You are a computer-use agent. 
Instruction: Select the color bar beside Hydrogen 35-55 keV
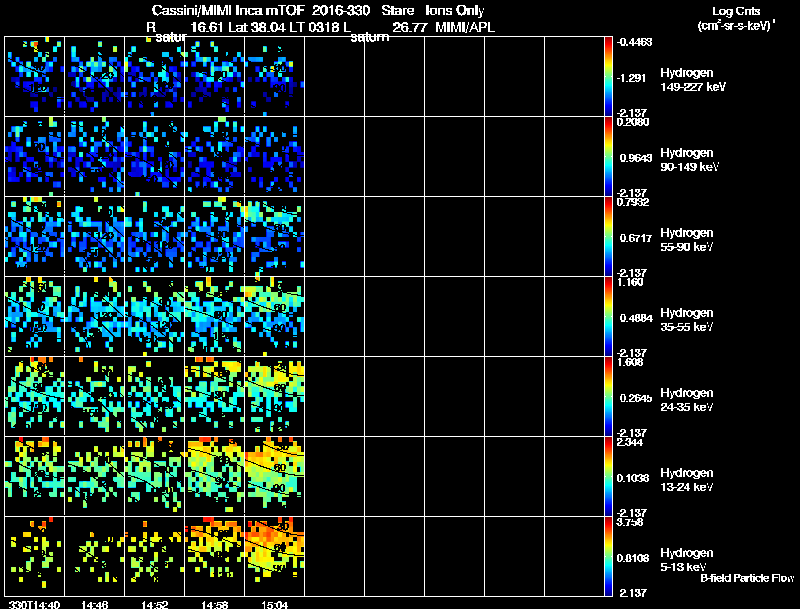(608, 316)
